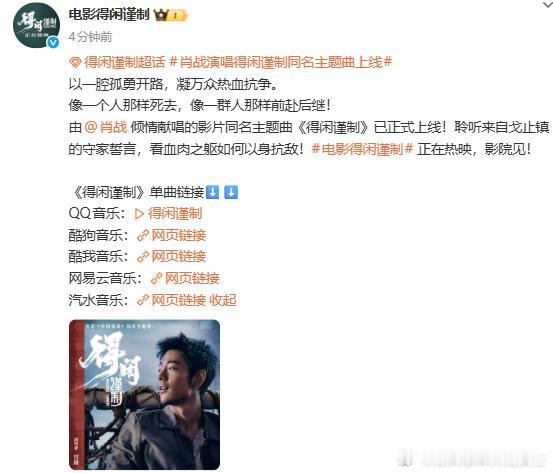Click the 4分钟前 post timestamp

point(91,37)
